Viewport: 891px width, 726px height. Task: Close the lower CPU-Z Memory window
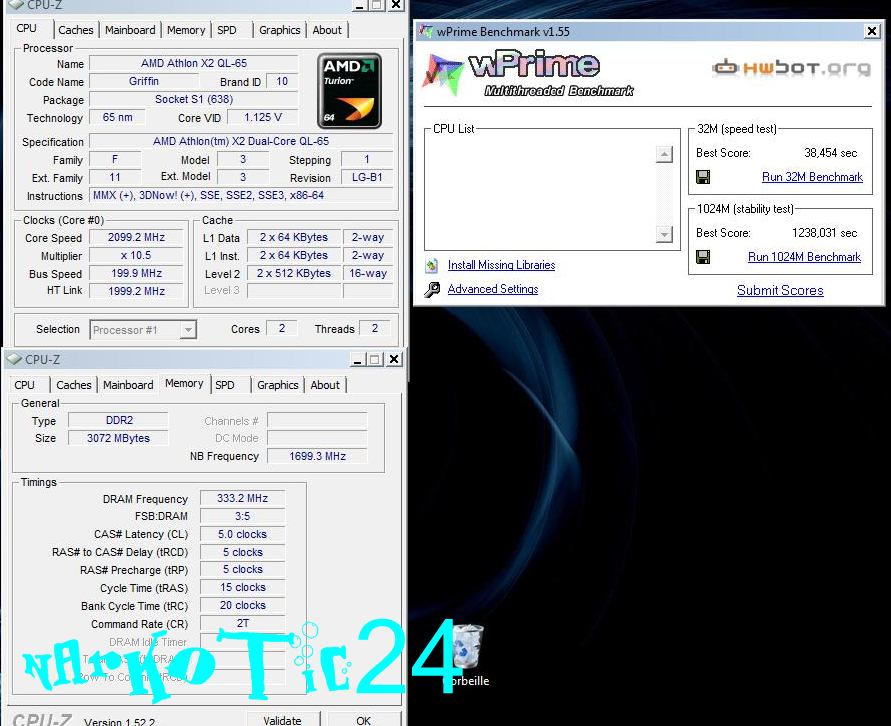(394, 359)
